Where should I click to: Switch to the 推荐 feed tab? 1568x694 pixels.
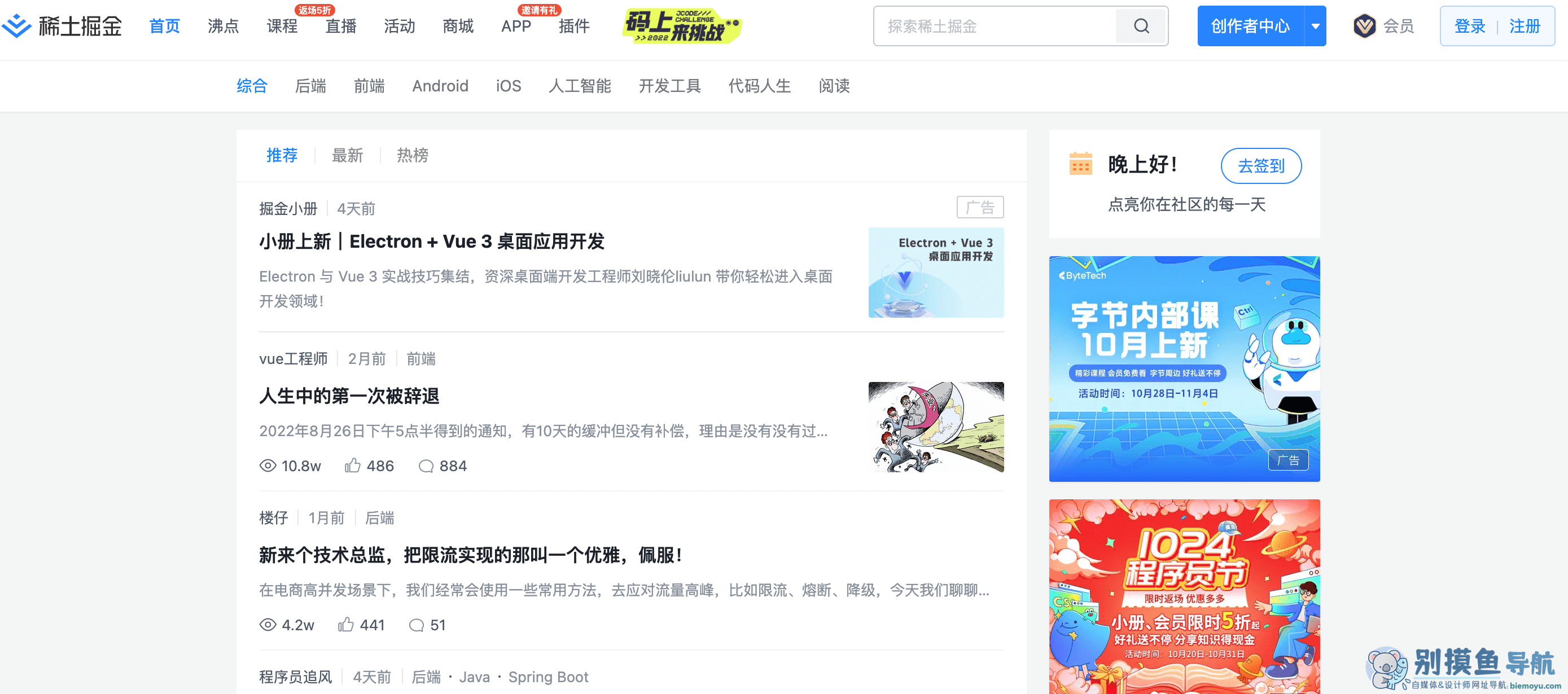point(282,156)
